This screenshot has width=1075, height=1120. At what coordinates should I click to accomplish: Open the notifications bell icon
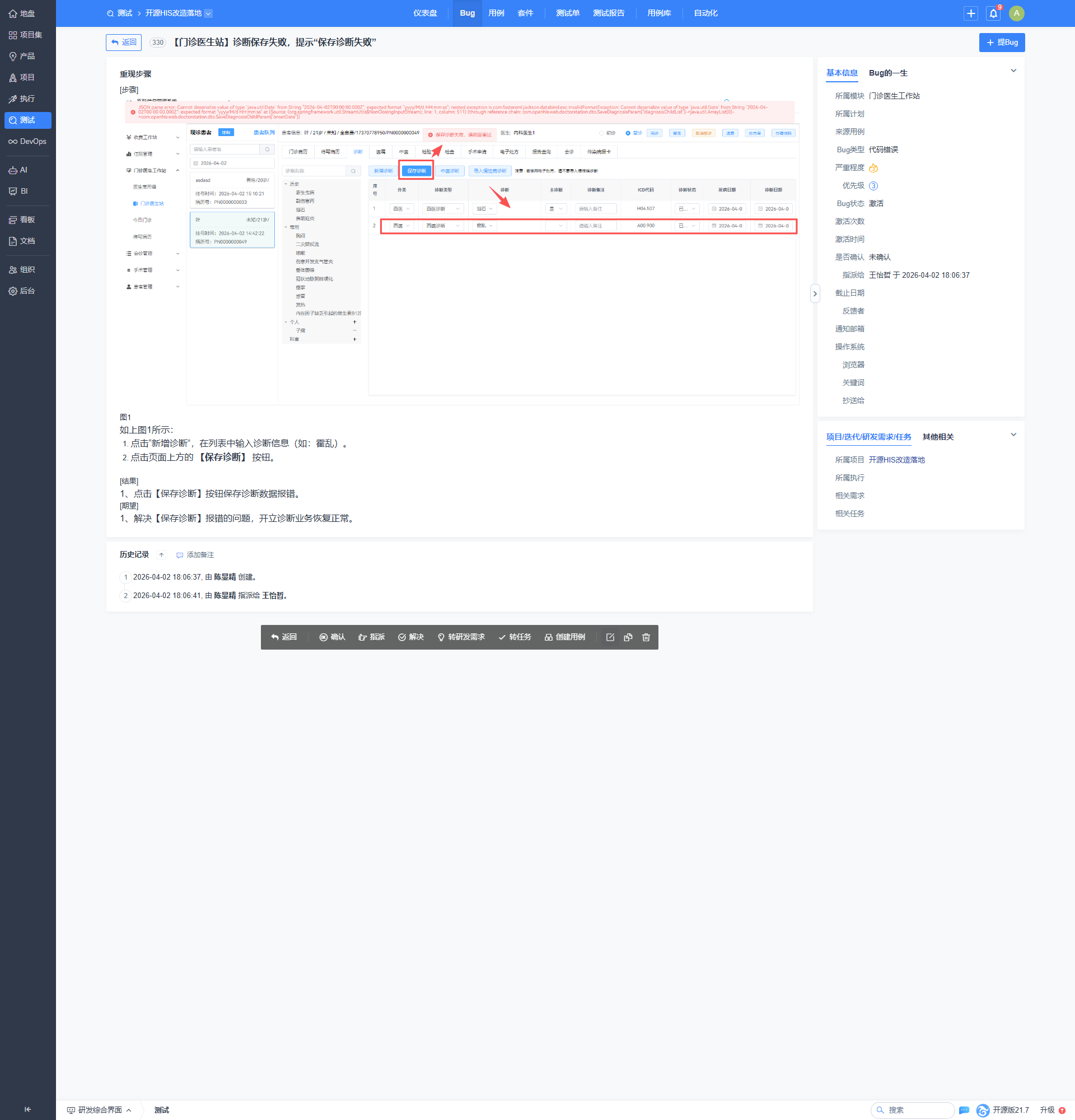tap(993, 13)
